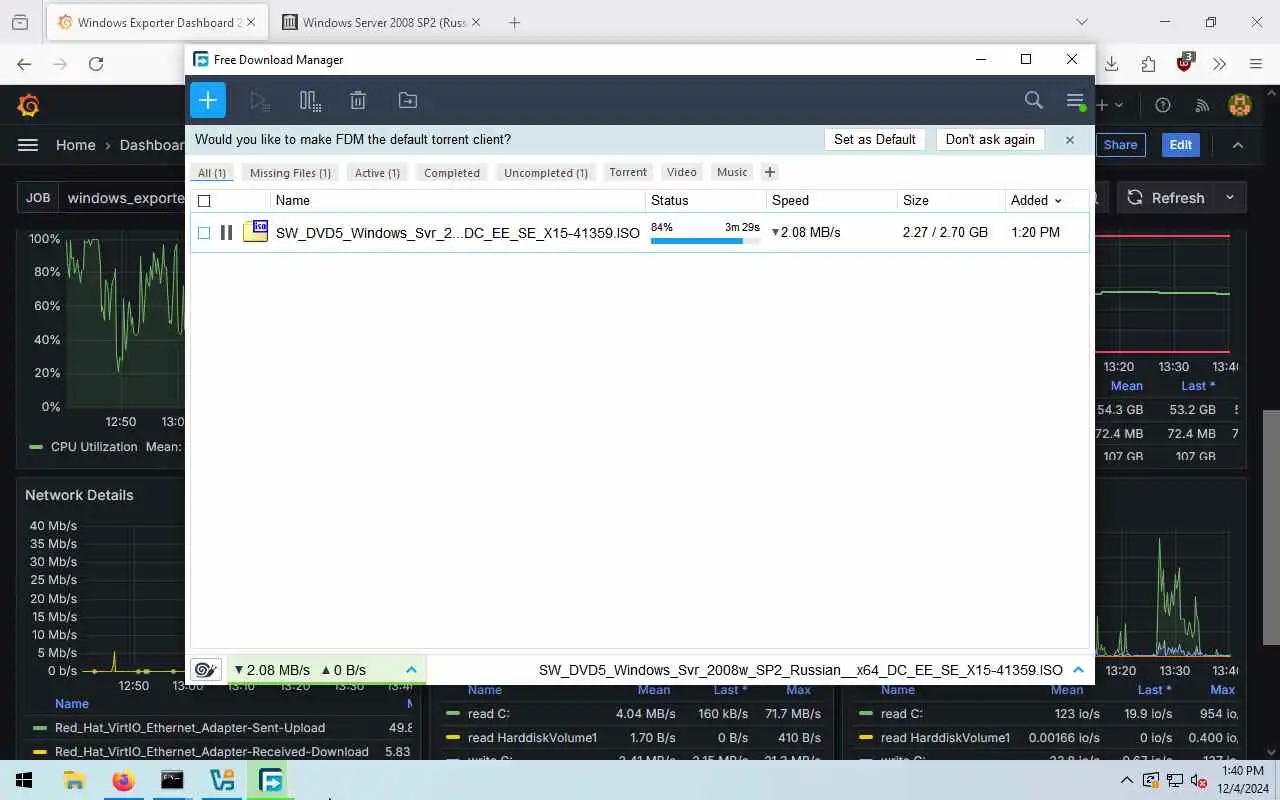Reload the browser page
The height and width of the screenshot is (800, 1280).
click(96, 64)
